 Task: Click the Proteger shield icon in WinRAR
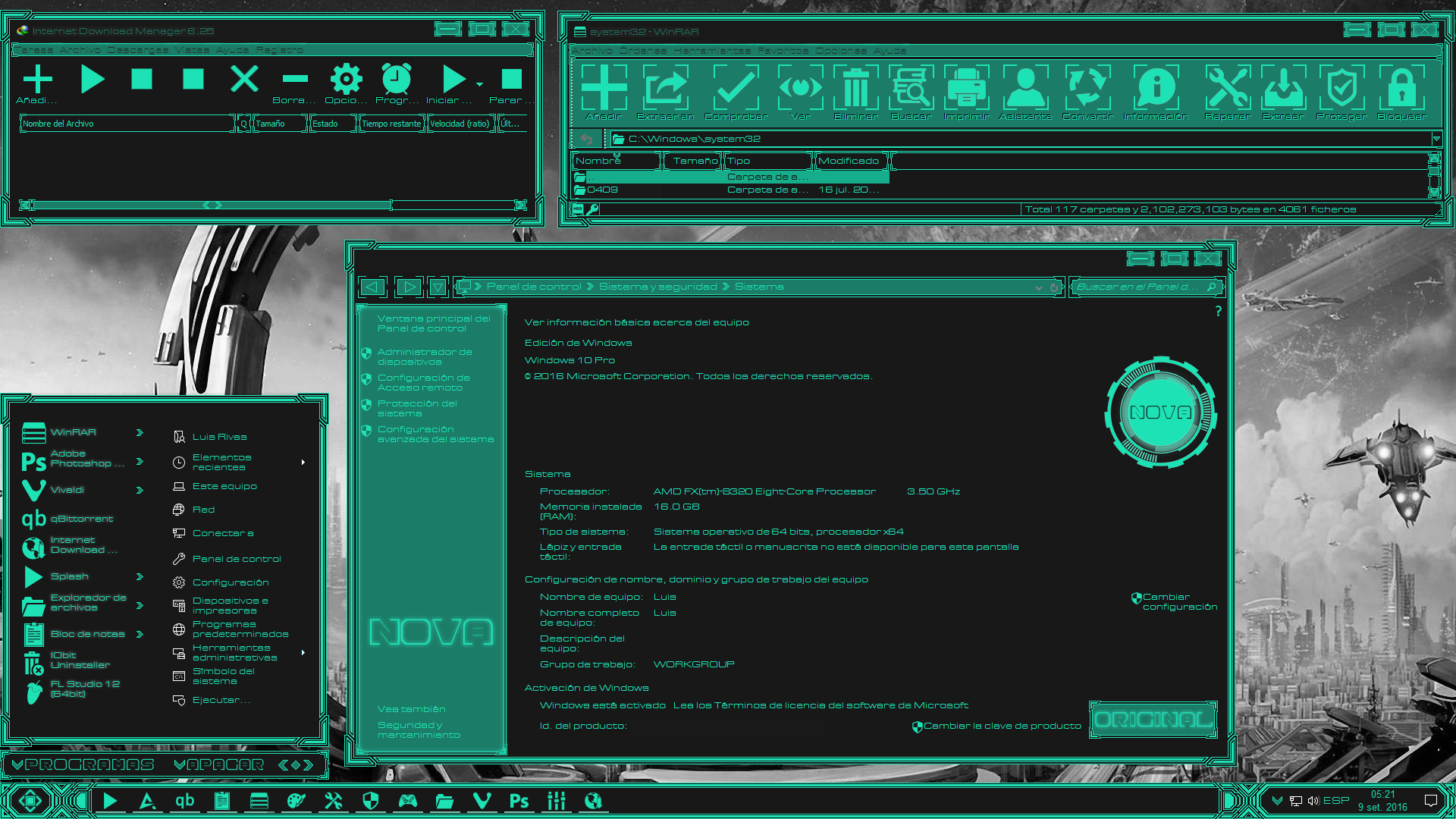(1341, 88)
